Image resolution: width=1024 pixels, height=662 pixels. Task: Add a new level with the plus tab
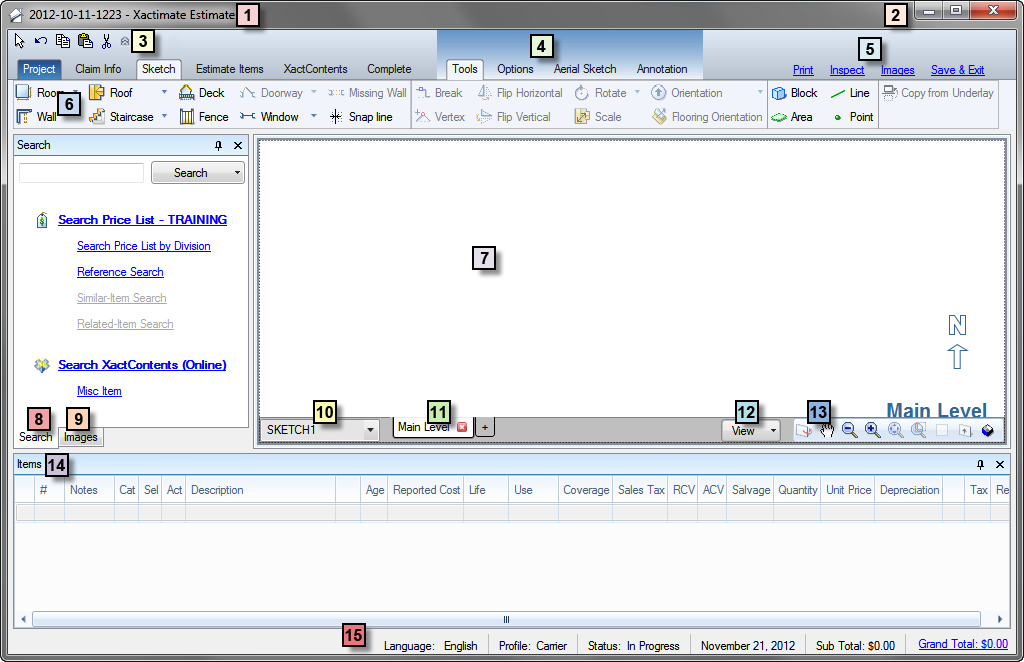click(x=485, y=428)
